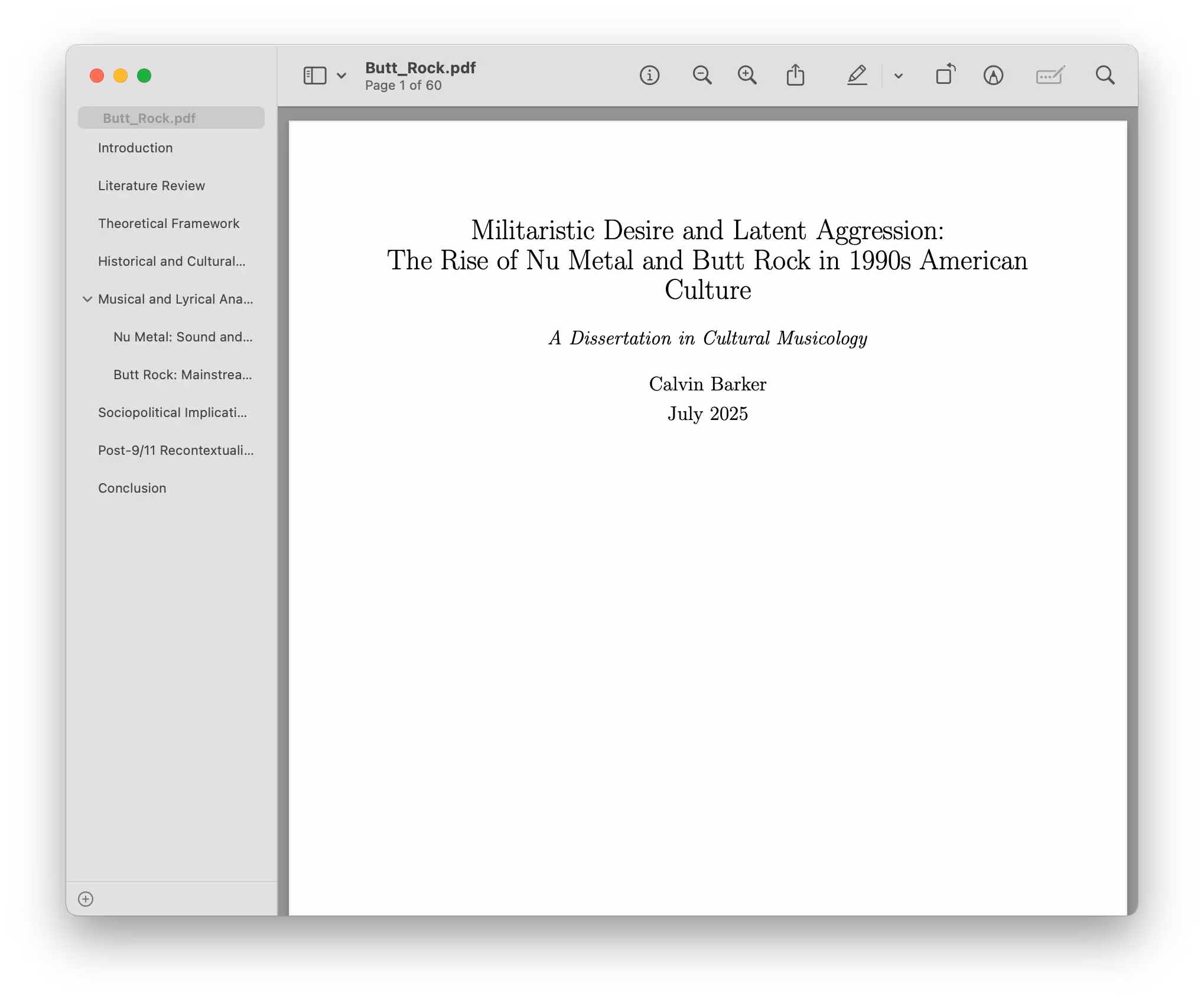Click the add annotation plus button
Image resolution: width=1204 pixels, height=1003 pixels.
click(x=85, y=899)
